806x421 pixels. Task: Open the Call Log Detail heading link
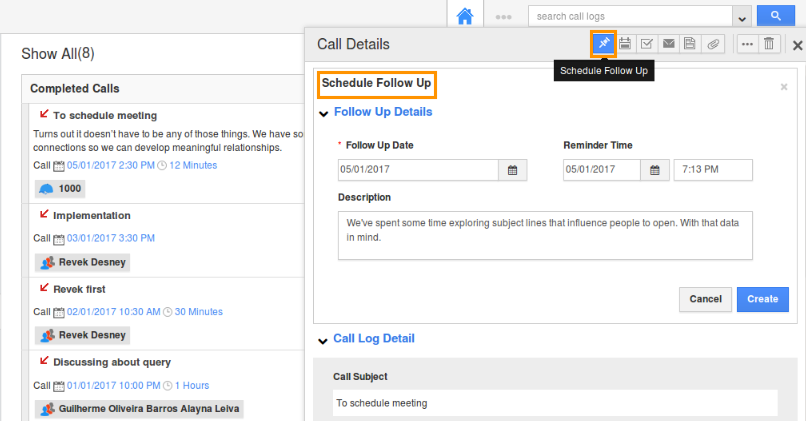(x=374, y=339)
